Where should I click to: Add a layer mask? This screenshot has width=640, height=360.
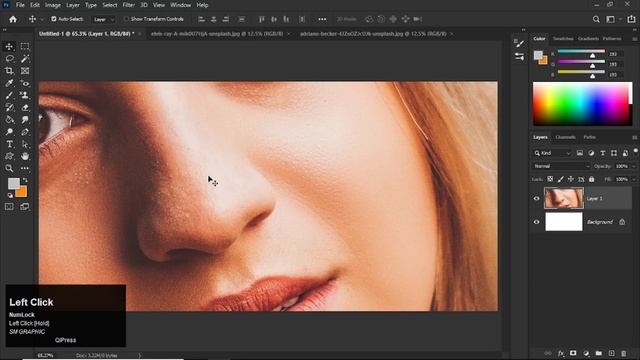point(573,353)
